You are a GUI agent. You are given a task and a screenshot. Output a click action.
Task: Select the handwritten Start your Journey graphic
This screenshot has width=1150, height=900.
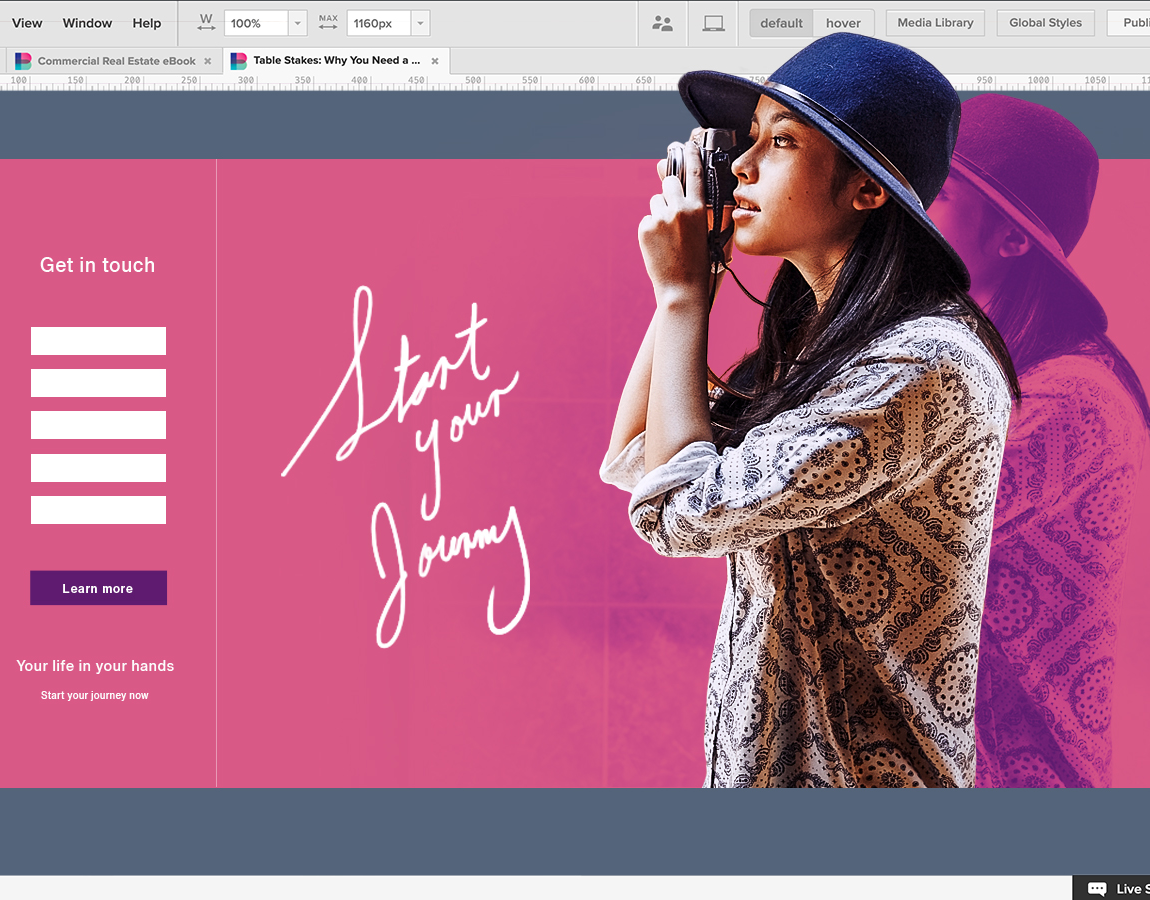tap(406, 467)
